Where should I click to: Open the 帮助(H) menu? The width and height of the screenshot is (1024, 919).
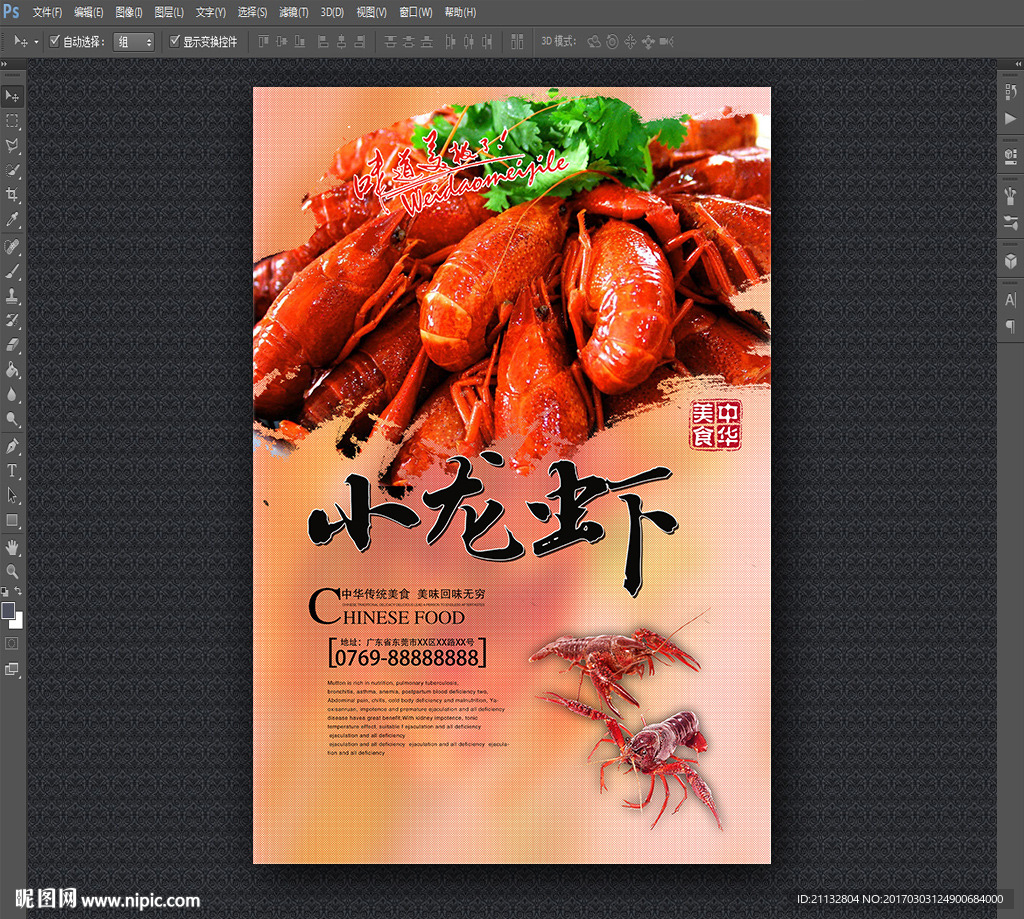pos(460,12)
